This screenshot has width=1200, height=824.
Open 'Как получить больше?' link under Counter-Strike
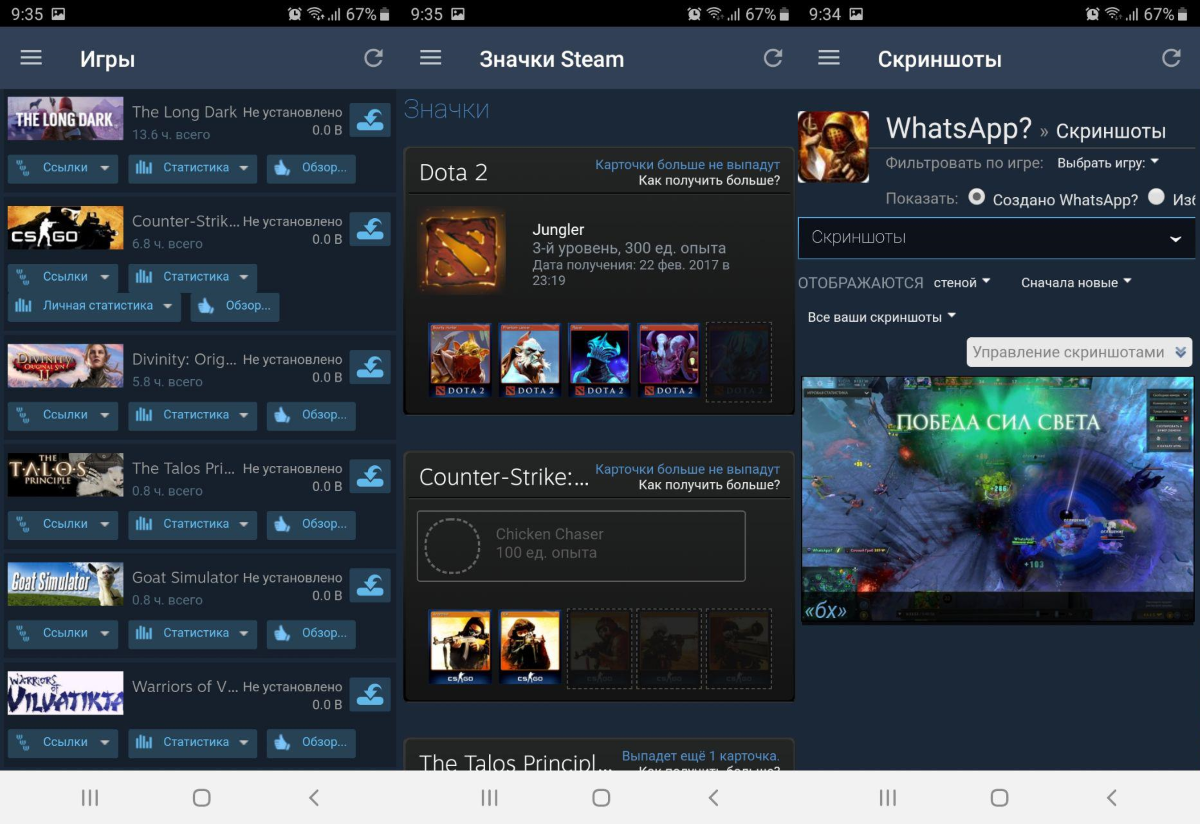pos(709,485)
